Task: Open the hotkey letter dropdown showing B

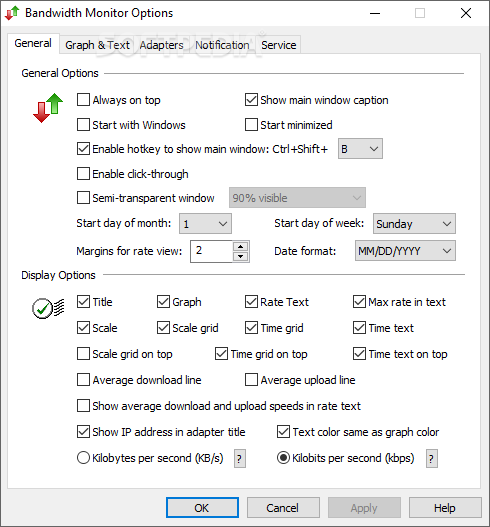Action: click(360, 149)
